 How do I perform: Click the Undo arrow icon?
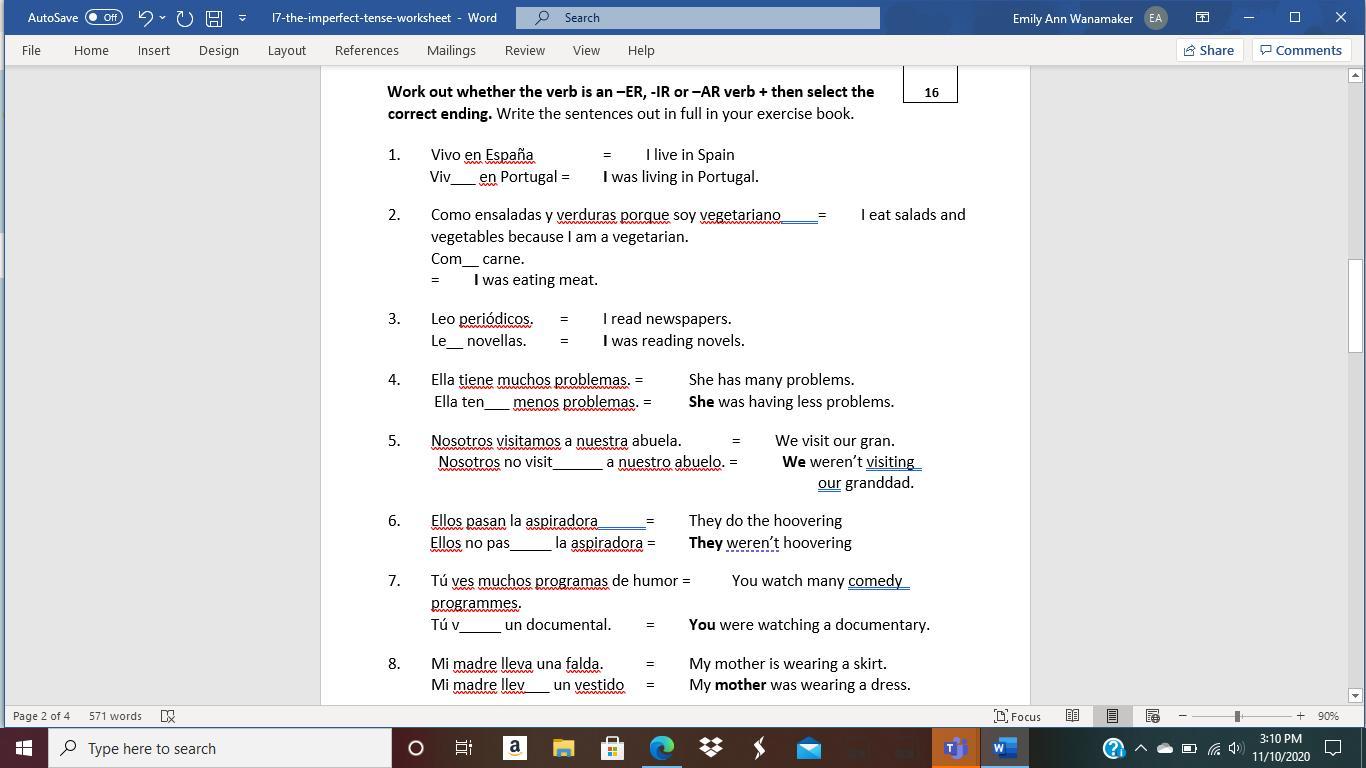pos(145,18)
